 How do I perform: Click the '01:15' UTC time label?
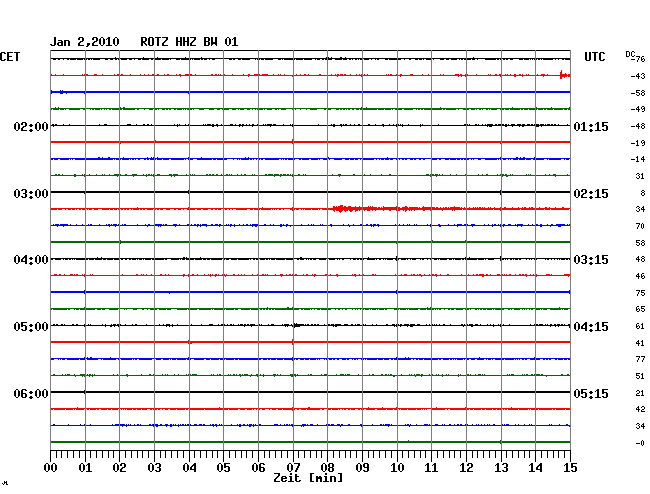click(591, 126)
